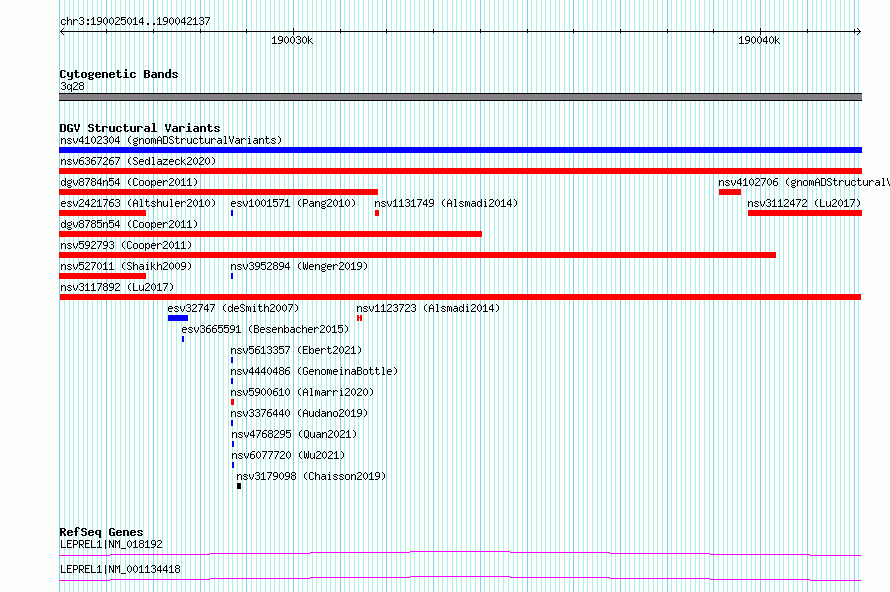
Task: Select the red dgv8784n54 variant bar
Action: (x=219, y=192)
